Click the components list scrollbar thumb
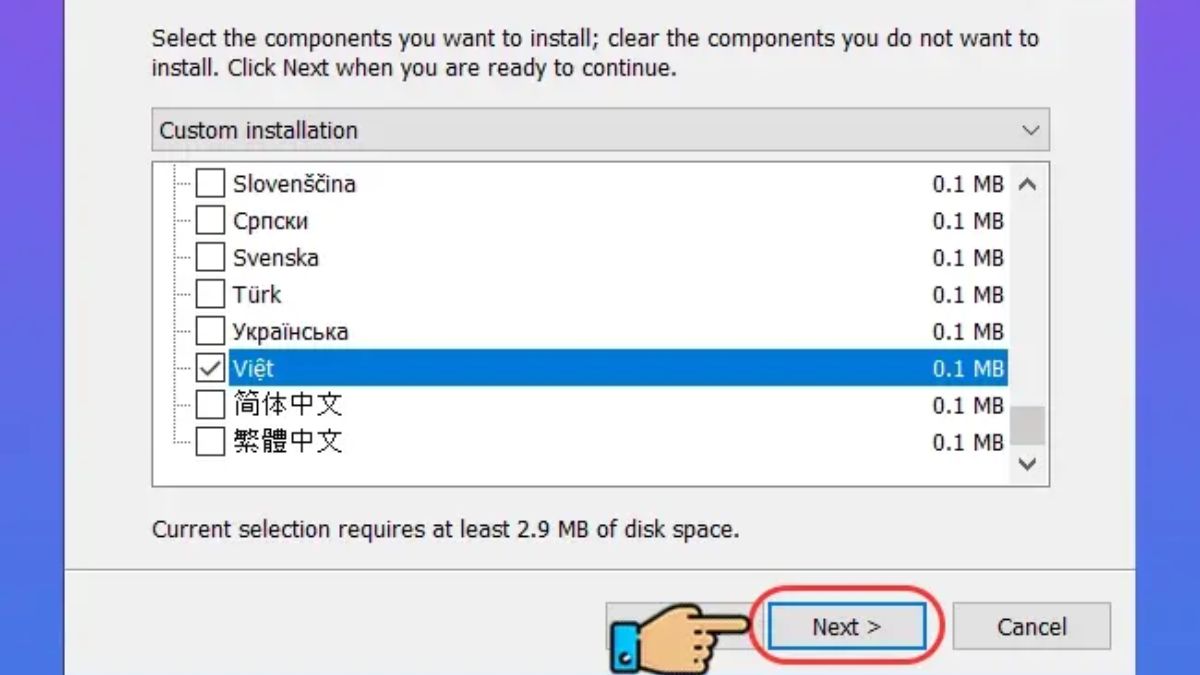This screenshot has width=1200, height=675. pos(1027,425)
